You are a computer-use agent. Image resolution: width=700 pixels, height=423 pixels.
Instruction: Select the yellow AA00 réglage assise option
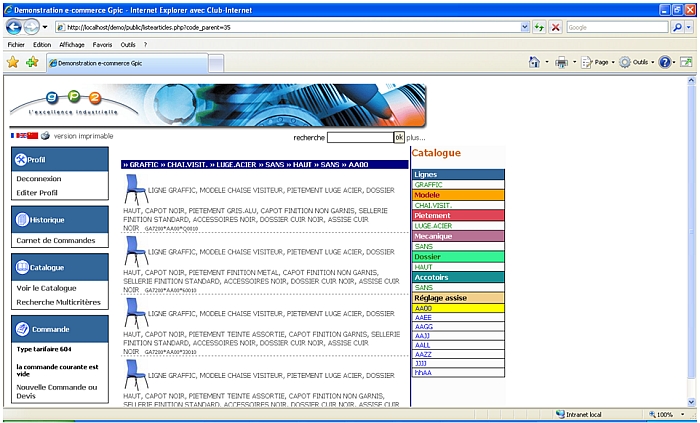pyautogui.click(x=457, y=308)
